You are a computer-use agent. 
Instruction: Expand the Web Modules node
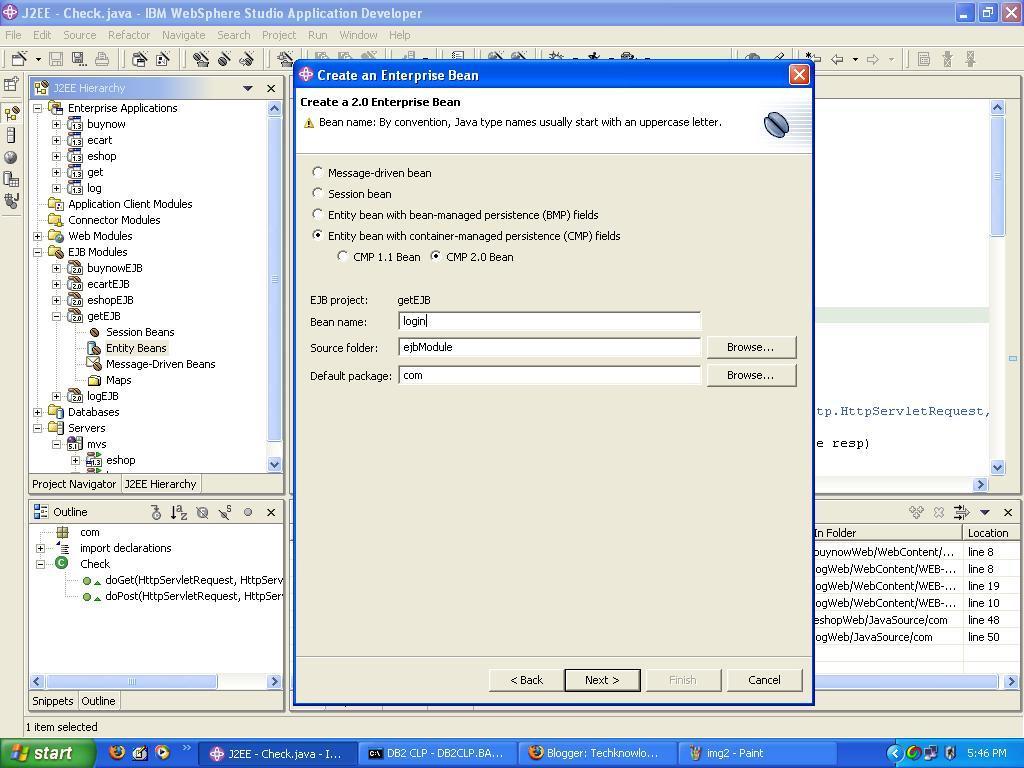point(38,236)
